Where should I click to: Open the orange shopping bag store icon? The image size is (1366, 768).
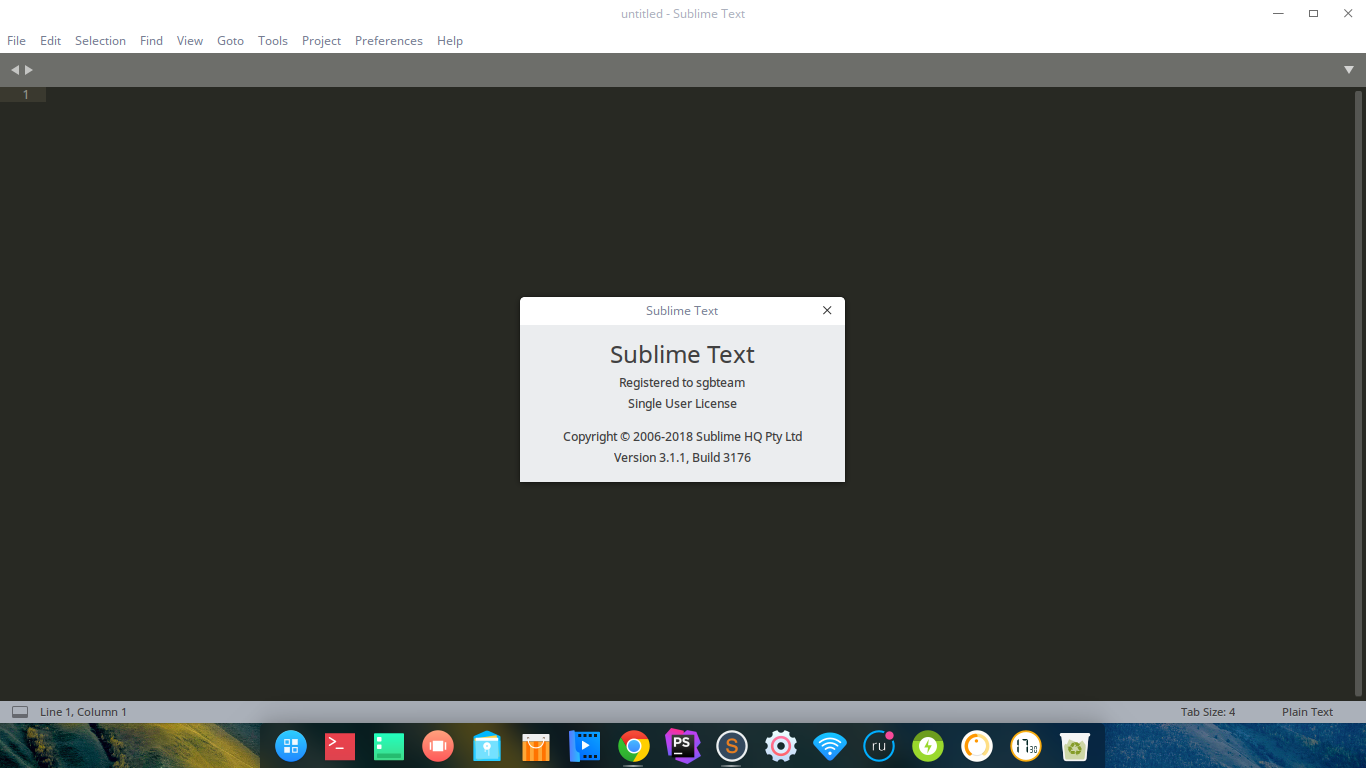536,746
